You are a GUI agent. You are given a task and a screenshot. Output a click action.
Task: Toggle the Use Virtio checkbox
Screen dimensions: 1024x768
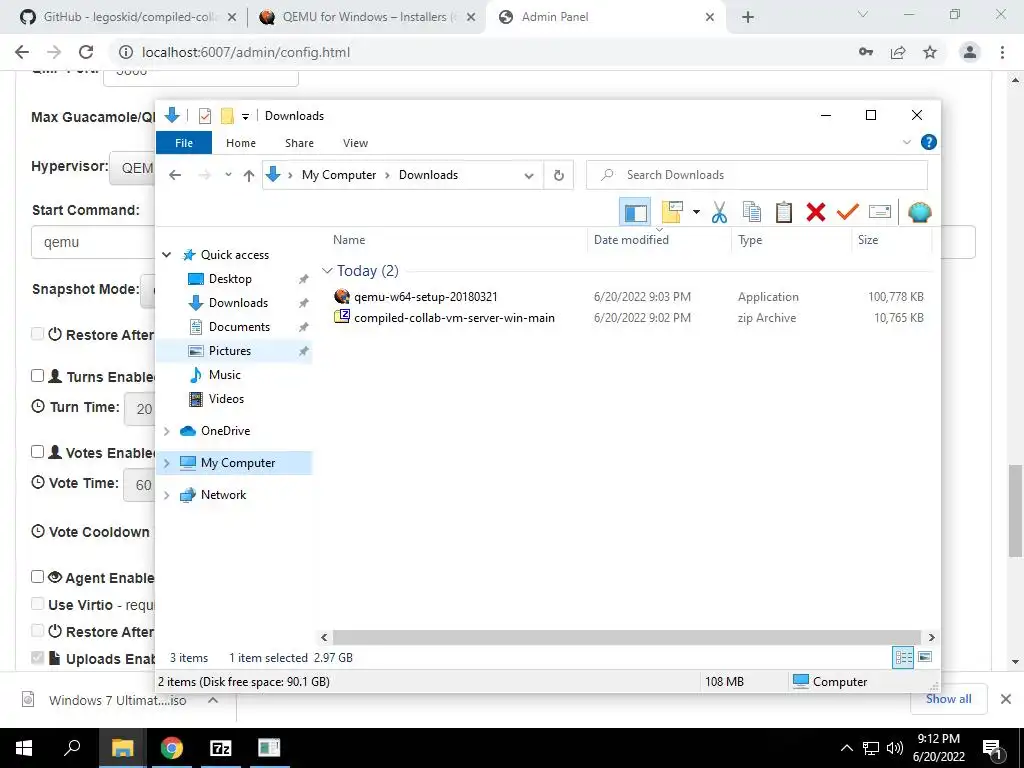tap(37, 604)
